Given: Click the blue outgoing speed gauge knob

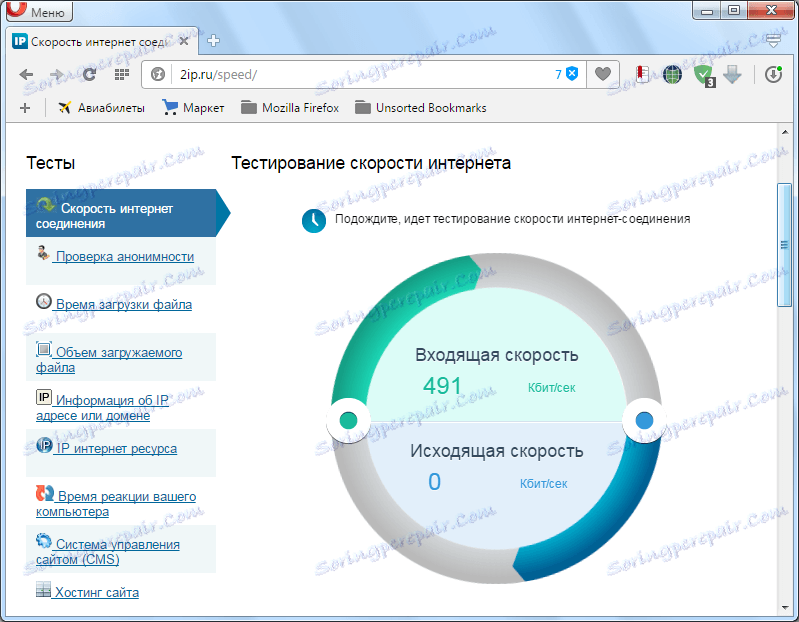Looking at the screenshot, I should pos(645,420).
